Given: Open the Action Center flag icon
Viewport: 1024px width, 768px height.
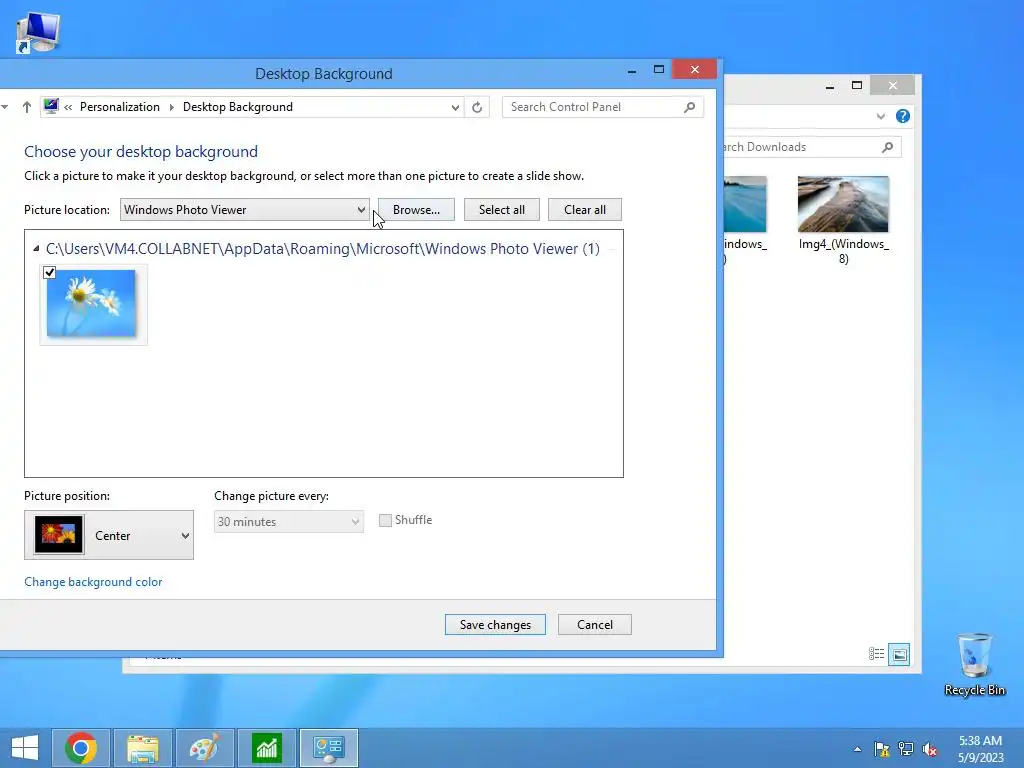Looking at the screenshot, I should pos(882,749).
